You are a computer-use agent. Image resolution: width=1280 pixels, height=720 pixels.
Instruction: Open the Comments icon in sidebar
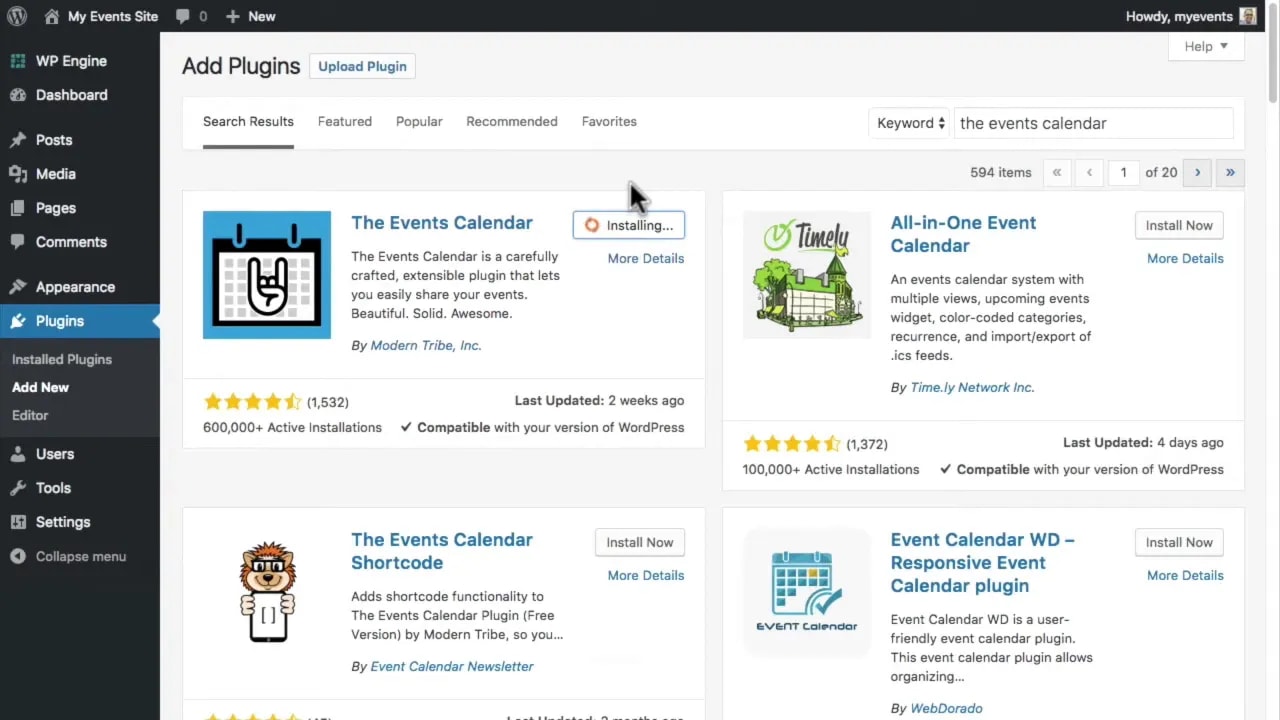point(18,242)
